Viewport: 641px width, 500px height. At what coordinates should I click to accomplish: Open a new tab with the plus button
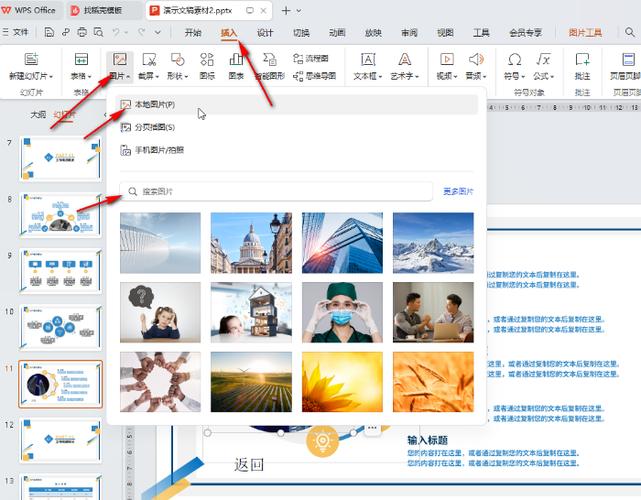click(x=286, y=11)
